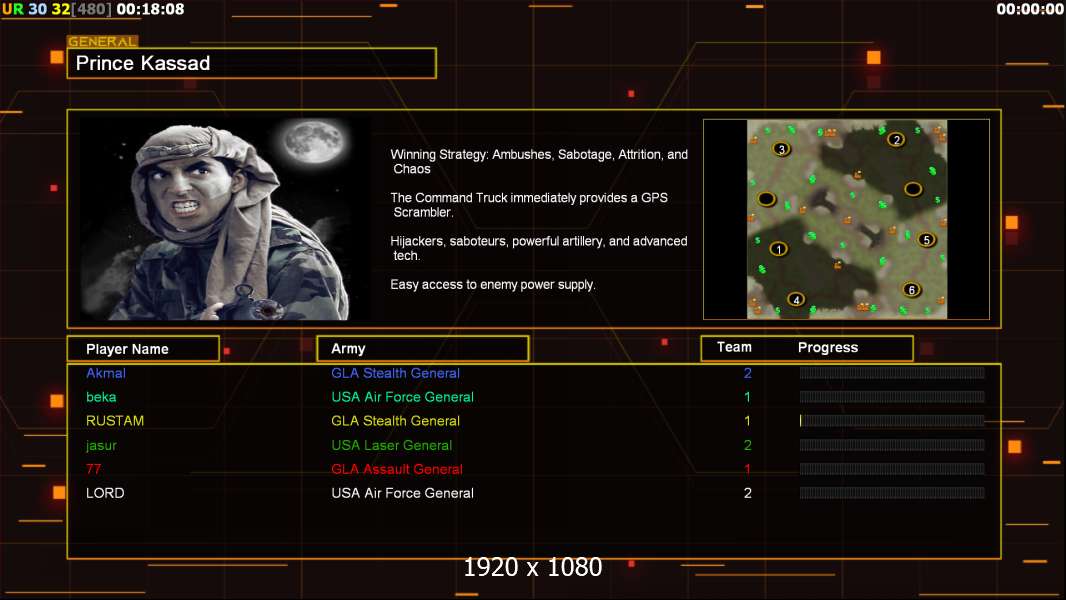Click unnumbered marker between markers 2 and 5
1066x600 pixels.
click(x=913, y=189)
